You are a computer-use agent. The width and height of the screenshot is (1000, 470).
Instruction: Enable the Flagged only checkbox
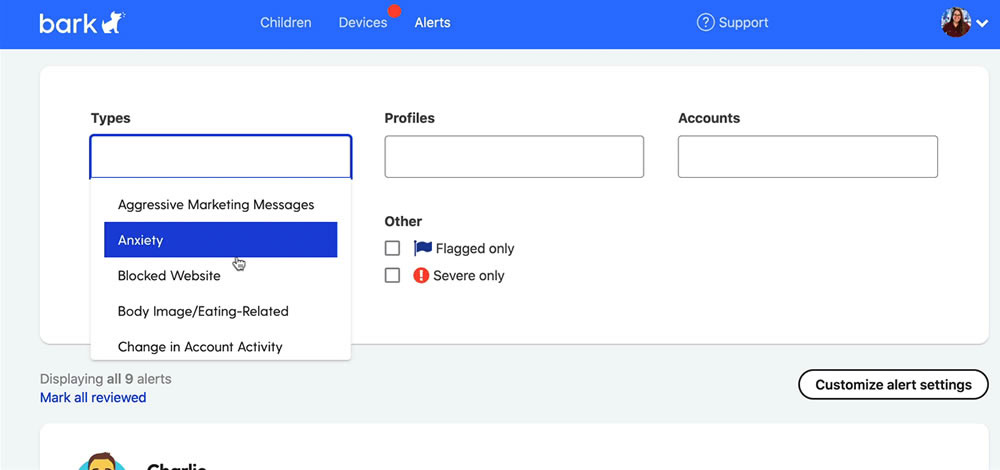pos(392,248)
